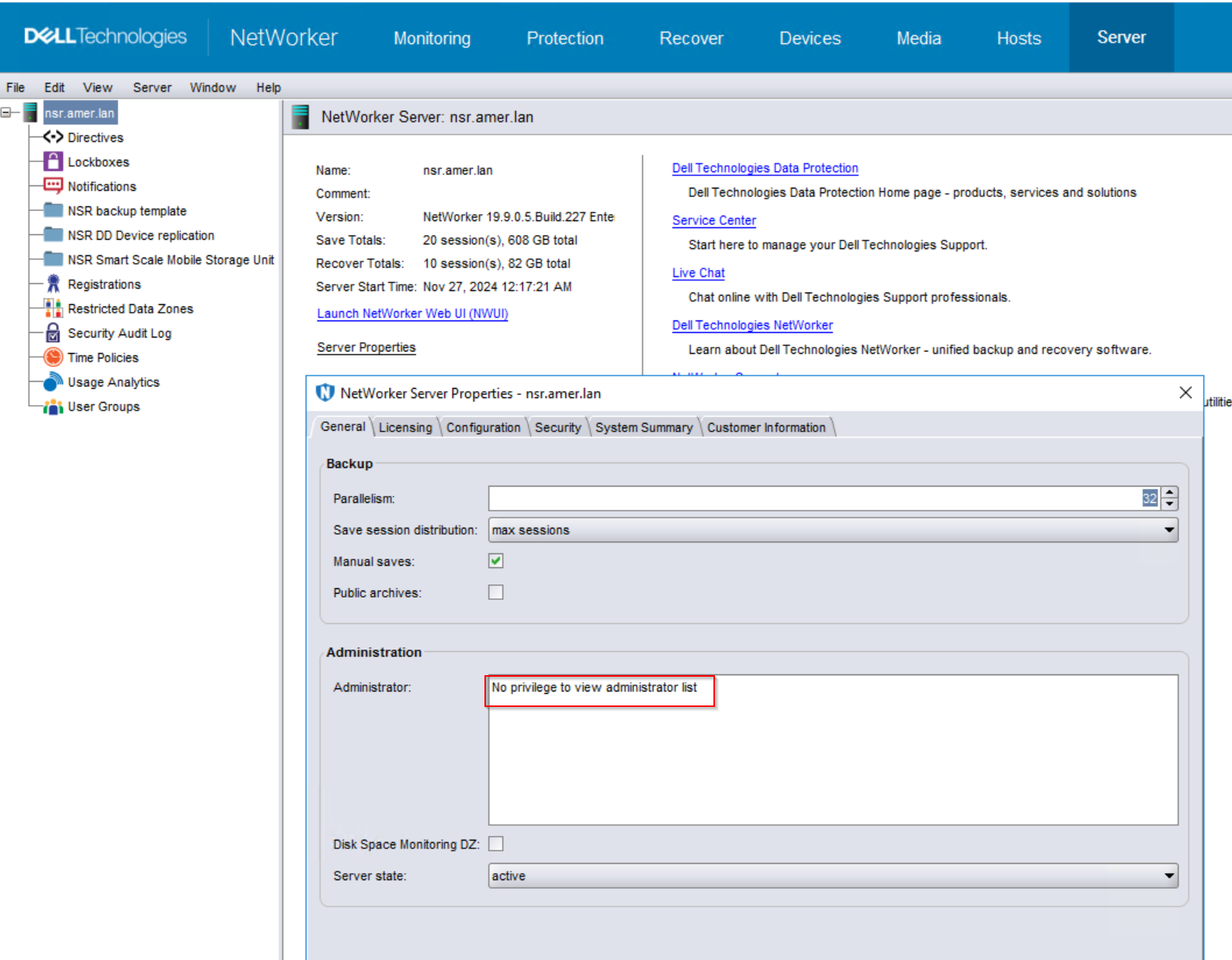Open the Security Audit Log icon
Image resolution: width=1232 pixels, height=960 pixels.
pos(53,333)
